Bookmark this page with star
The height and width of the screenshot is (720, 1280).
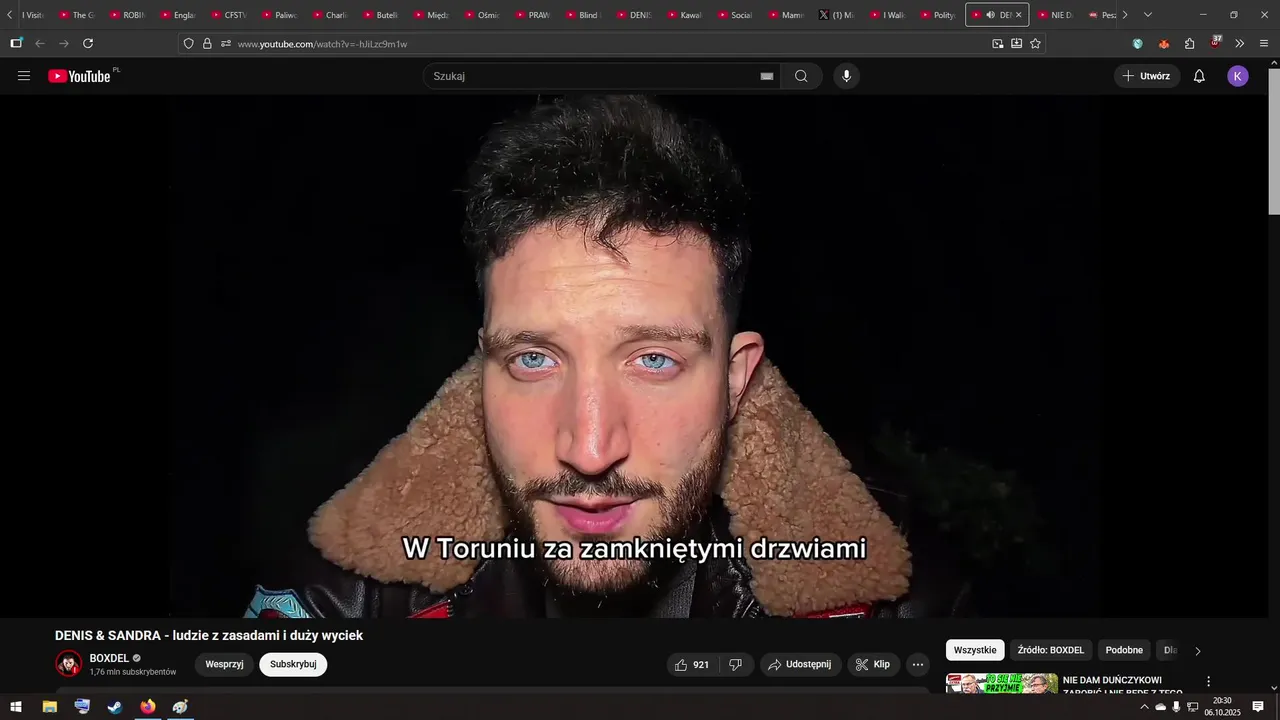pos(1035,44)
